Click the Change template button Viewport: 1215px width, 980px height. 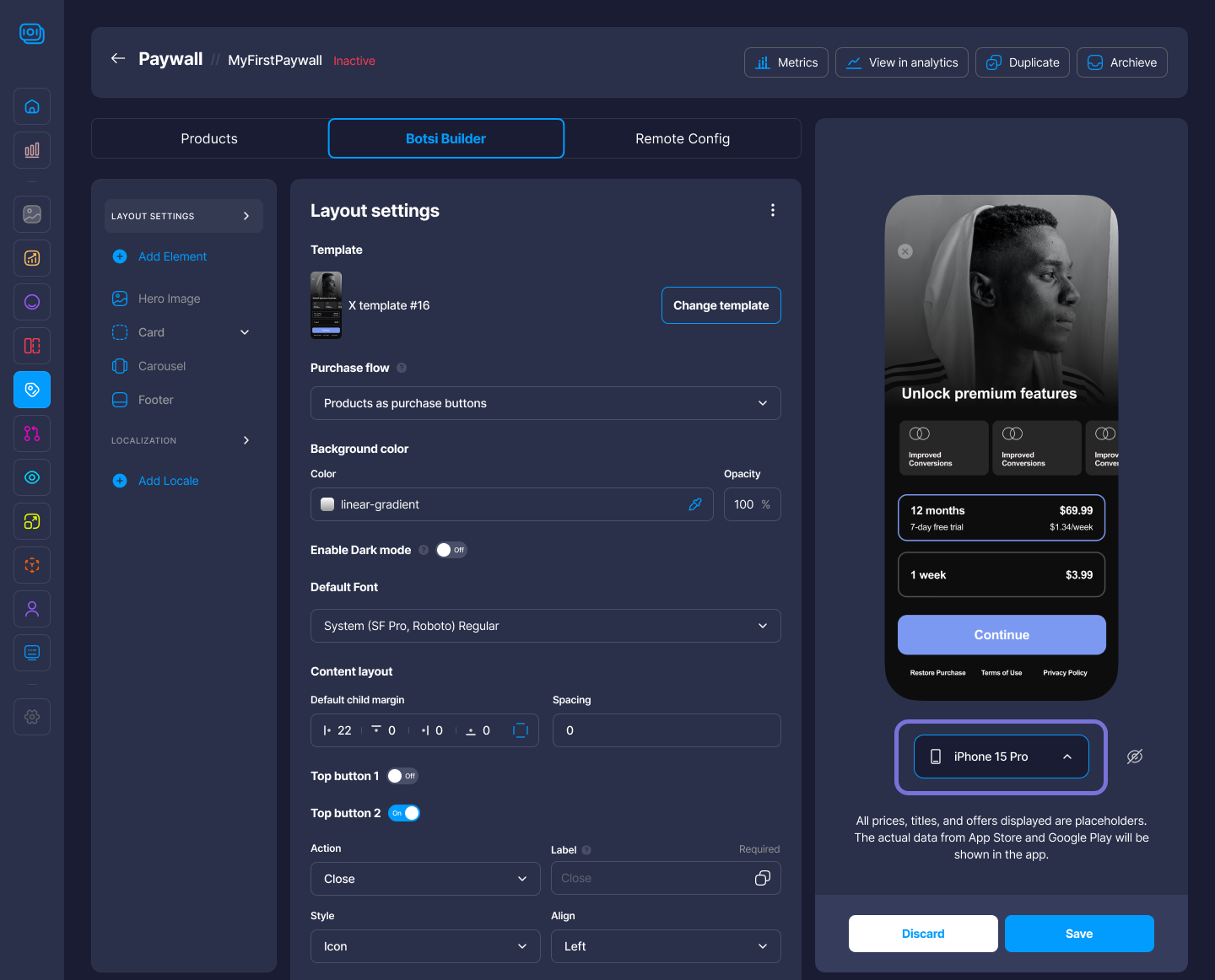pos(721,305)
